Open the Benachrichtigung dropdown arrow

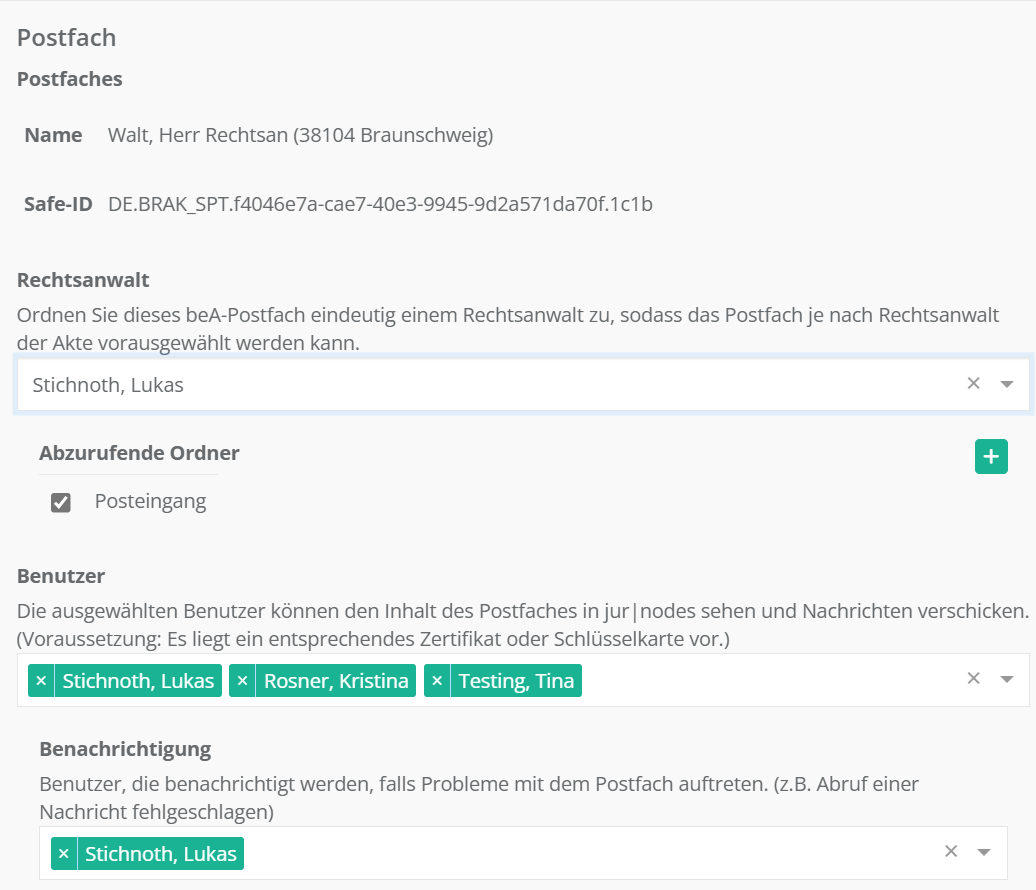[x=984, y=853]
